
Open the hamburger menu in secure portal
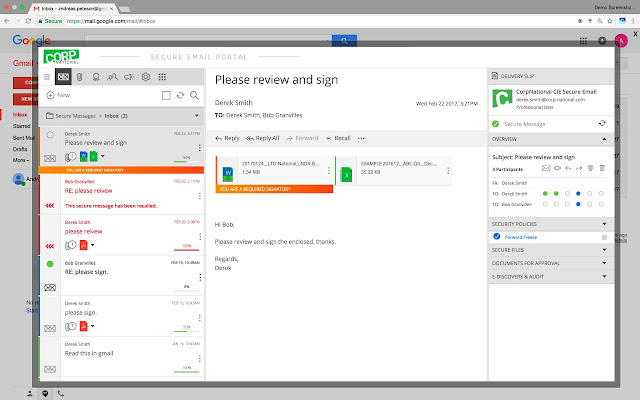pyautogui.click(x=47, y=77)
